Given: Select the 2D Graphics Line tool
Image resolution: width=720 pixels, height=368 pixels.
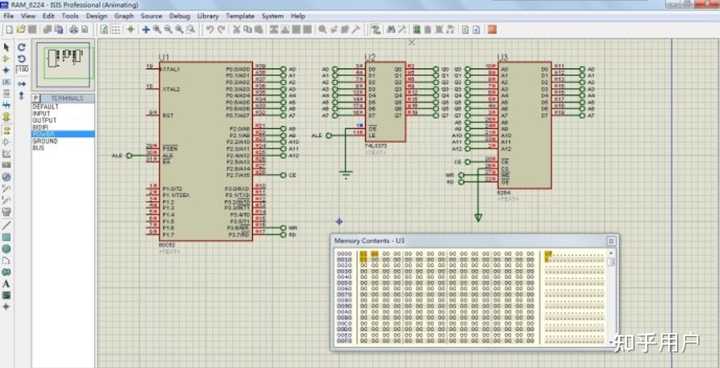Looking at the screenshot, I should pyautogui.click(x=6, y=225).
